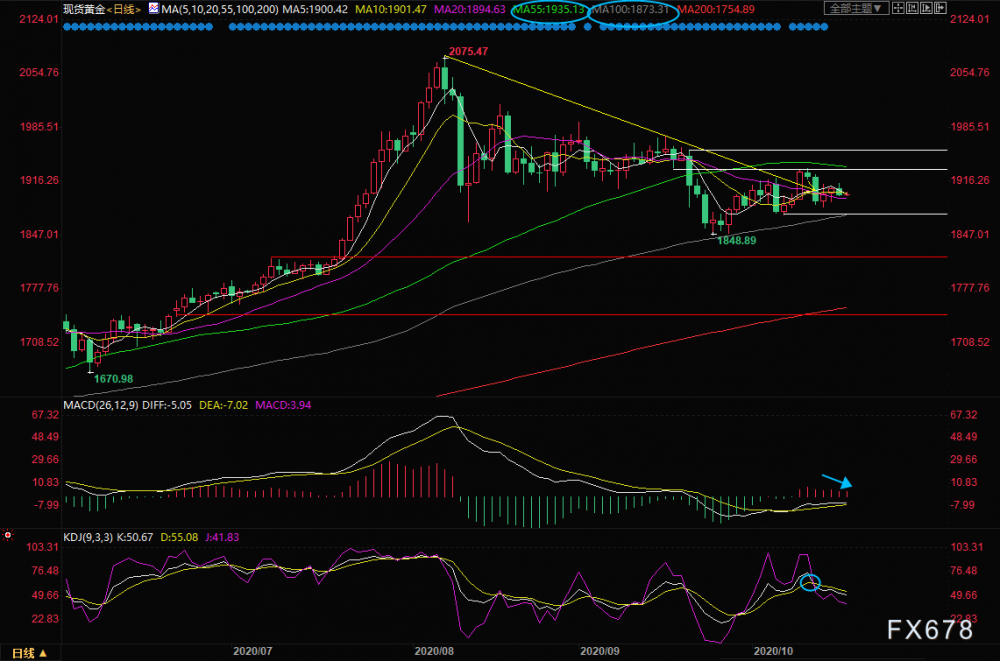
Task: Select the MACD:3.94 value
Action: pos(283,405)
